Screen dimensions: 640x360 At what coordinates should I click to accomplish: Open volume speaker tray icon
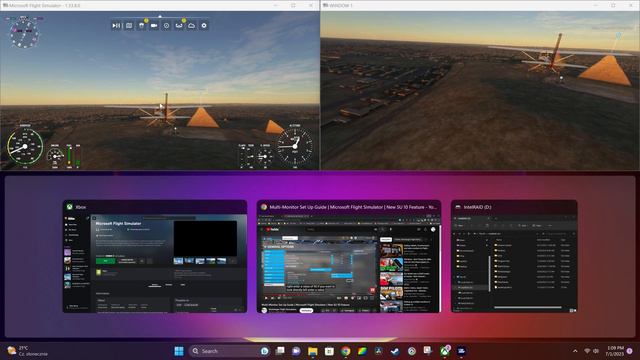[596, 351]
